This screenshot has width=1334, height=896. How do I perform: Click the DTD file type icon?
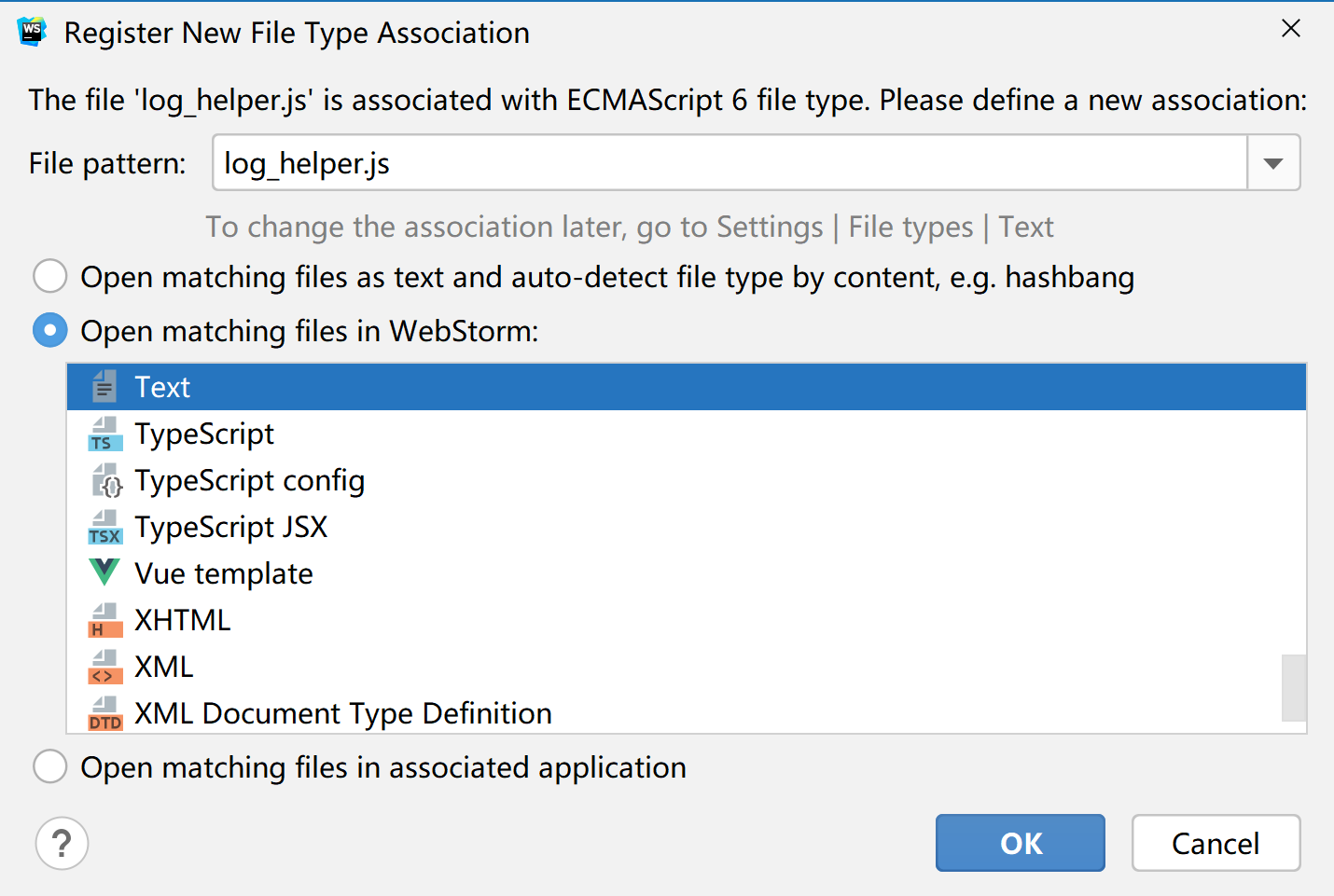point(104,713)
